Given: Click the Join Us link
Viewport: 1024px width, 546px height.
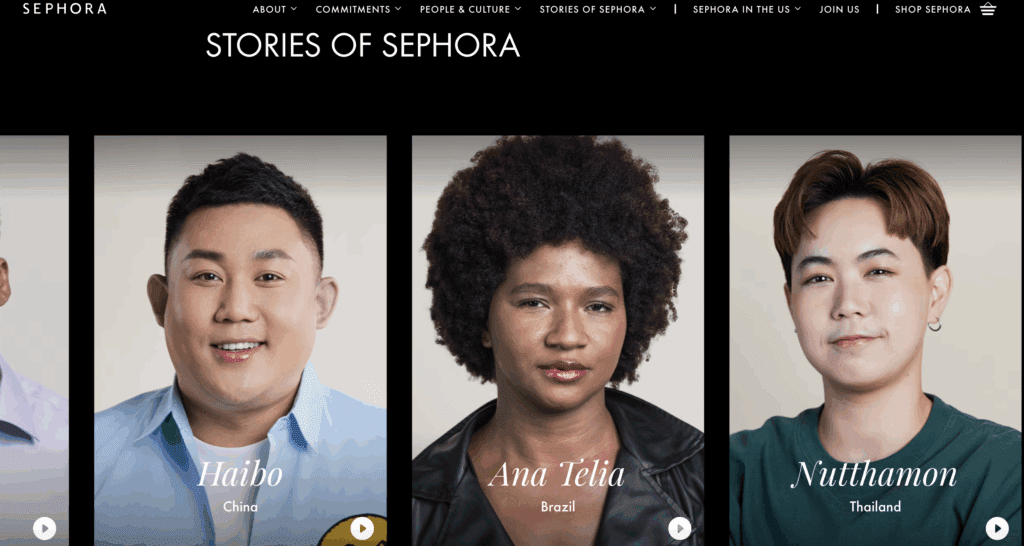Looking at the screenshot, I should [839, 9].
